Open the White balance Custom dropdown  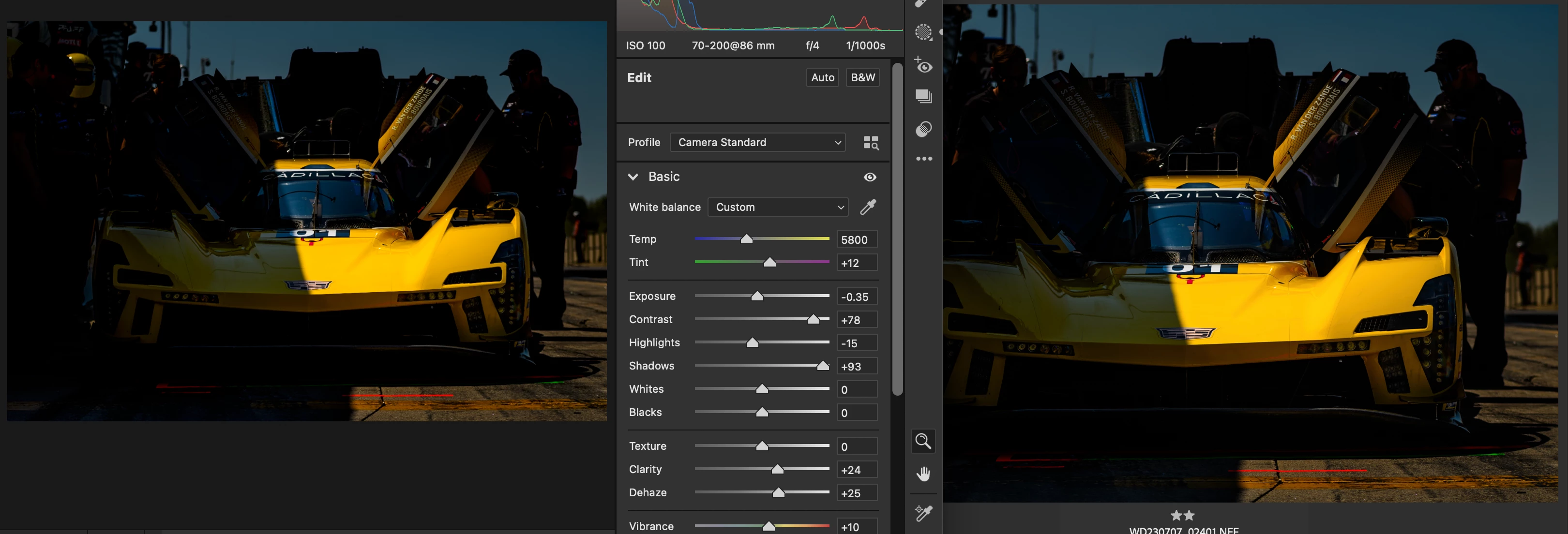[x=777, y=207]
